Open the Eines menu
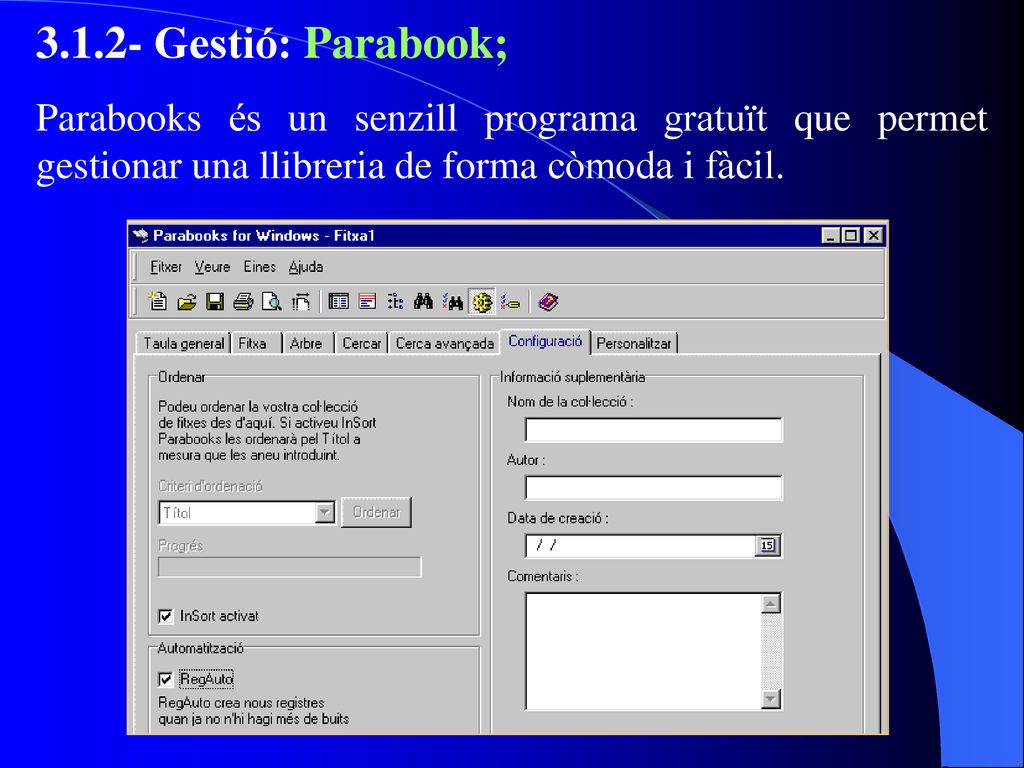 point(259,267)
